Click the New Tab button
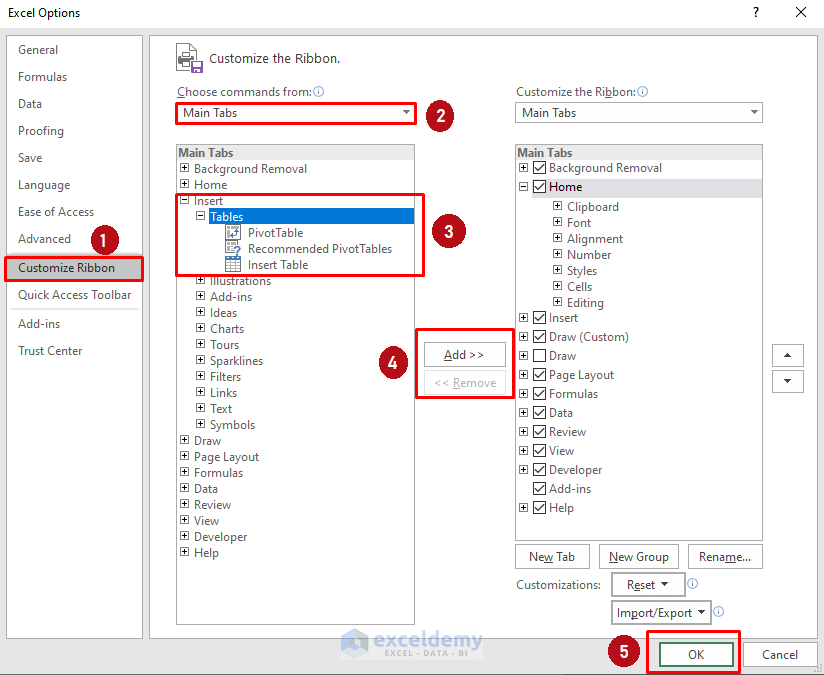The width and height of the screenshot is (824, 675). (552, 557)
